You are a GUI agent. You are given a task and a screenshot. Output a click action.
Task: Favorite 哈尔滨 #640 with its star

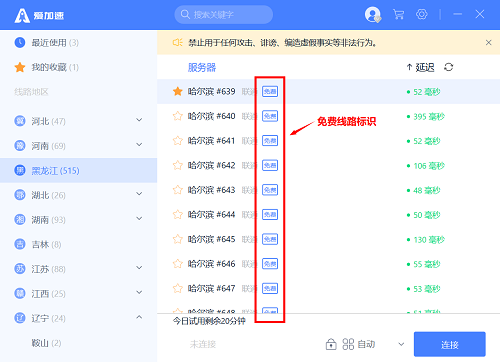[178, 116]
